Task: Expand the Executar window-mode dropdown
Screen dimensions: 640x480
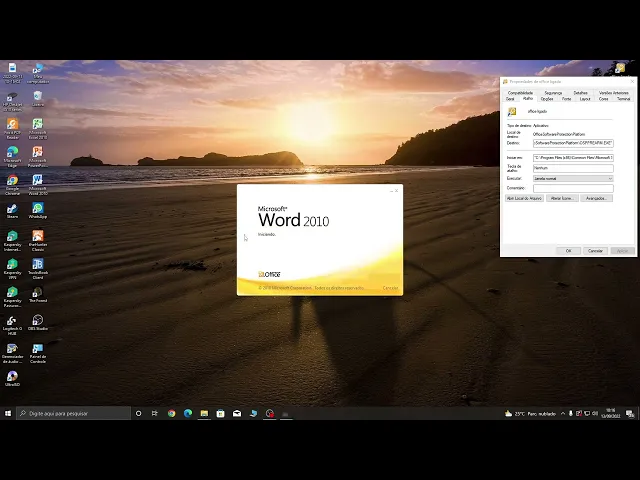Action: point(573,179)
